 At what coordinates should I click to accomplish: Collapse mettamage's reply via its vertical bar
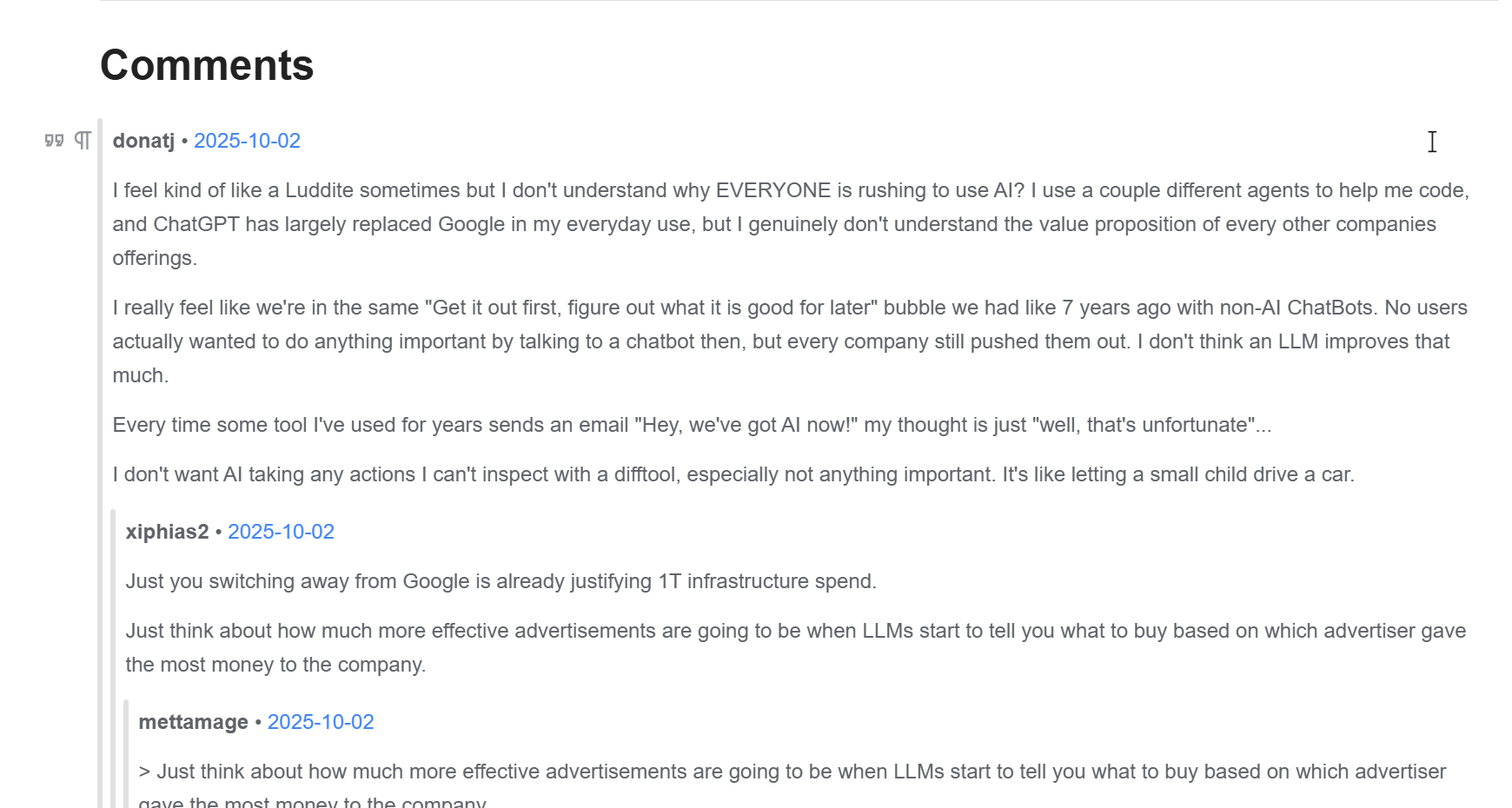click(126, 756)
